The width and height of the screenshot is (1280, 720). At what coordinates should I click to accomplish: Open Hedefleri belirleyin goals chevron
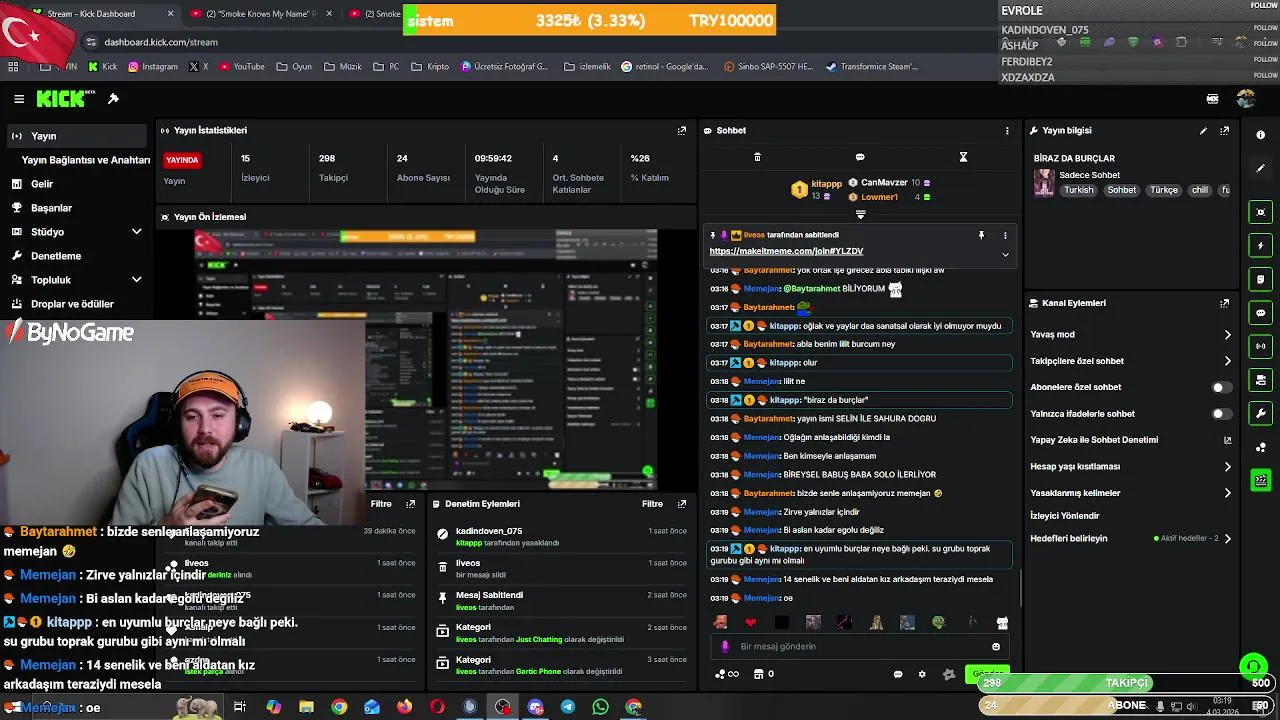1228,539
